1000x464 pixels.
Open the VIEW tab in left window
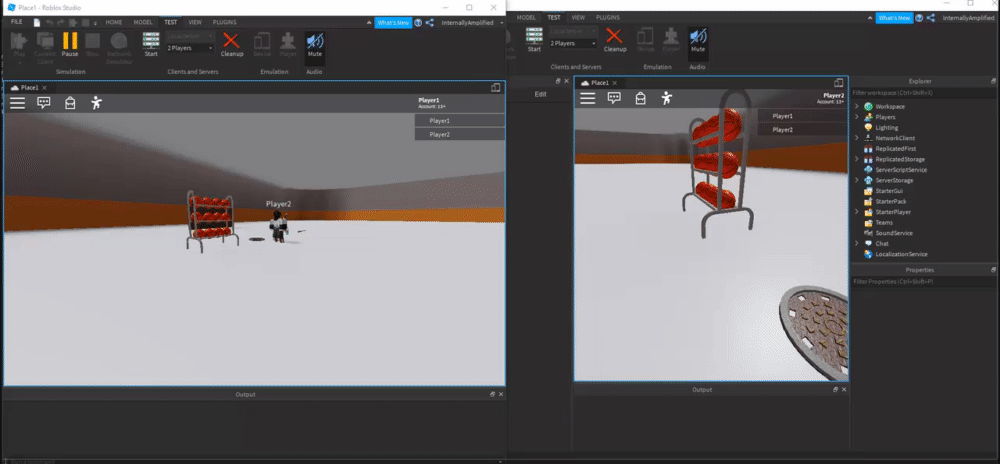click(x=195, y=22)
